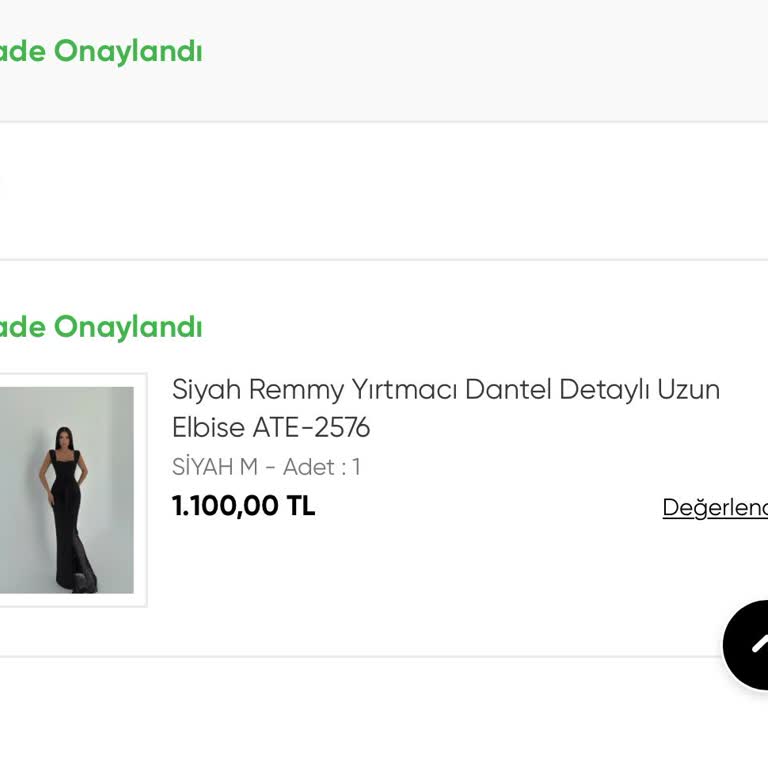Click the word Uzun in the product title
Image resolution: width=768 pixels, height=768 pixels.
(688, 389)
